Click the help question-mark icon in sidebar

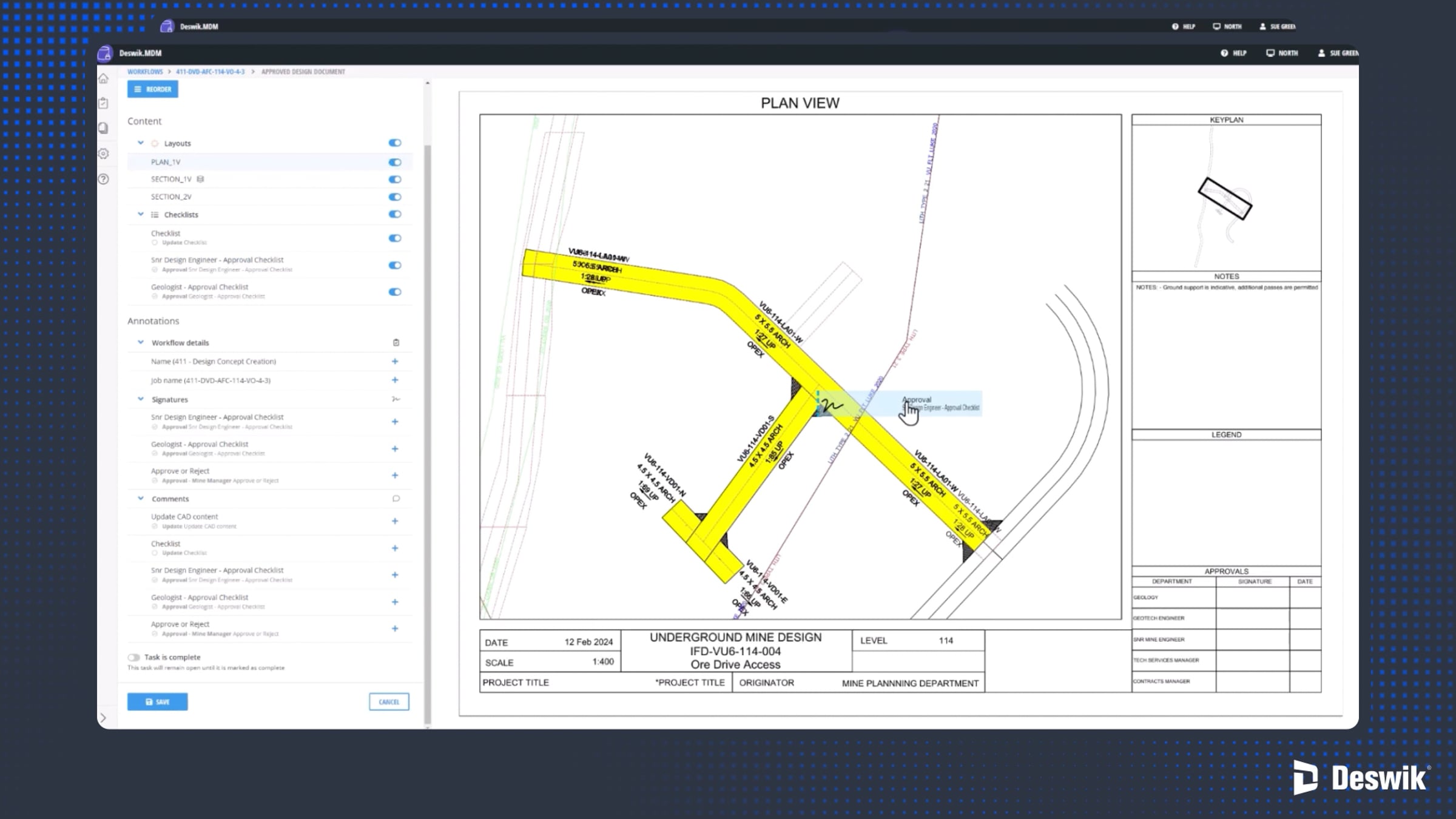pyautogui.click(x=104, y=179)
